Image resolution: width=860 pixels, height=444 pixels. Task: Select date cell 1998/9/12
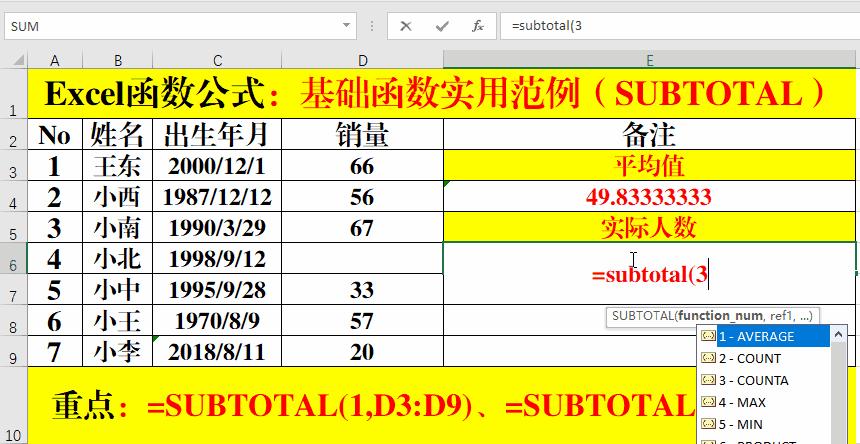click(217, 258)
